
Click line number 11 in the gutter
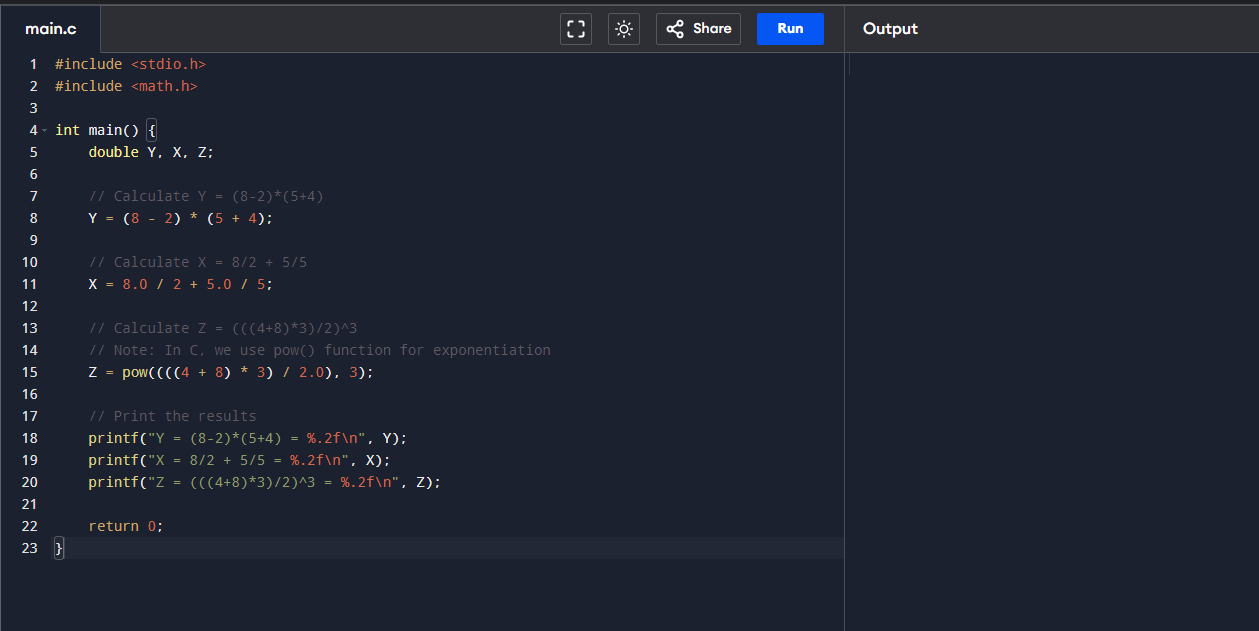point(29,284)
